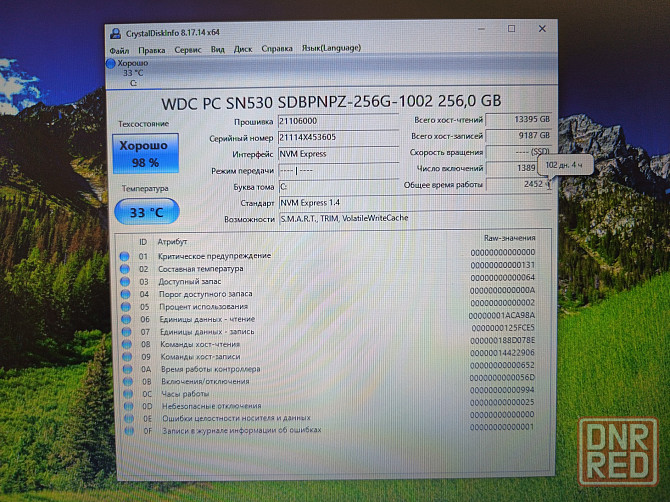Click the Атрибут column header
Viewport: 670px width, 502px height.
(x=172, y=242)
